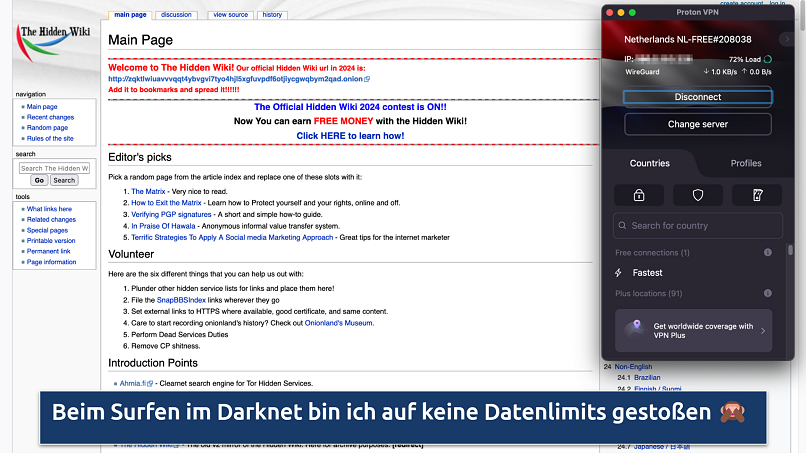Click the search magnifier icon in Proton VPN
The height and width of the screenshot is (453, 806).
click(623, 226)
